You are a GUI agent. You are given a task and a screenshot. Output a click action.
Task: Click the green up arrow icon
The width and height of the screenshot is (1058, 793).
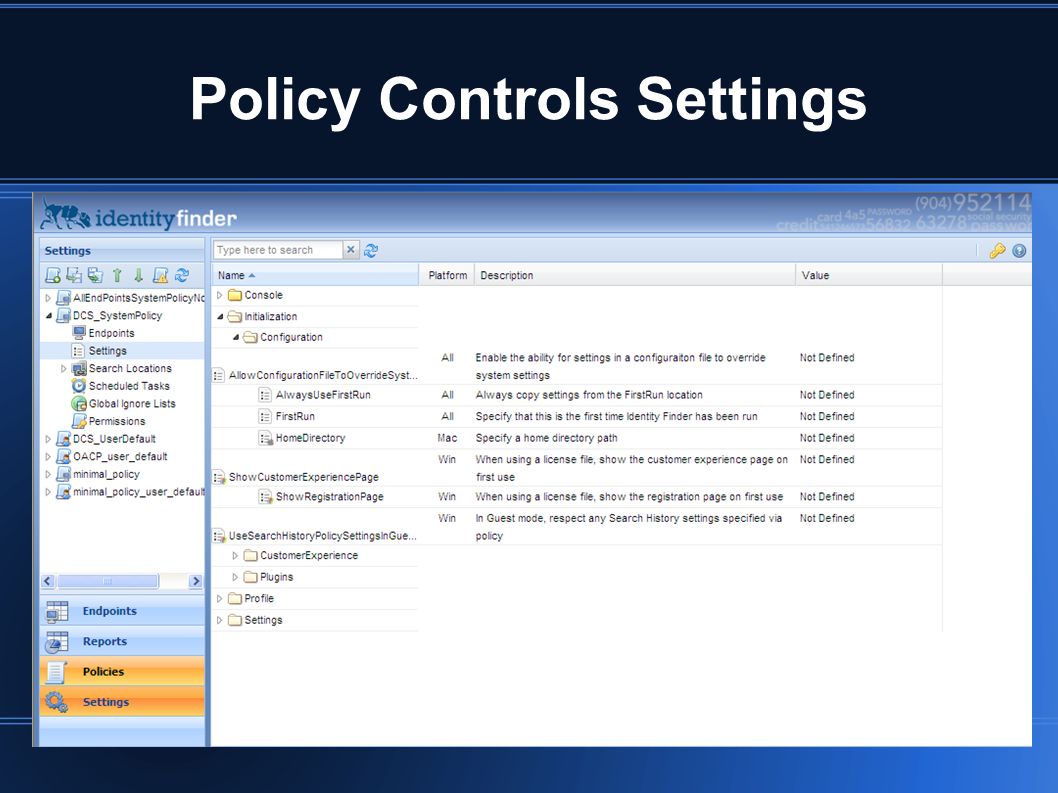(117, 275)
